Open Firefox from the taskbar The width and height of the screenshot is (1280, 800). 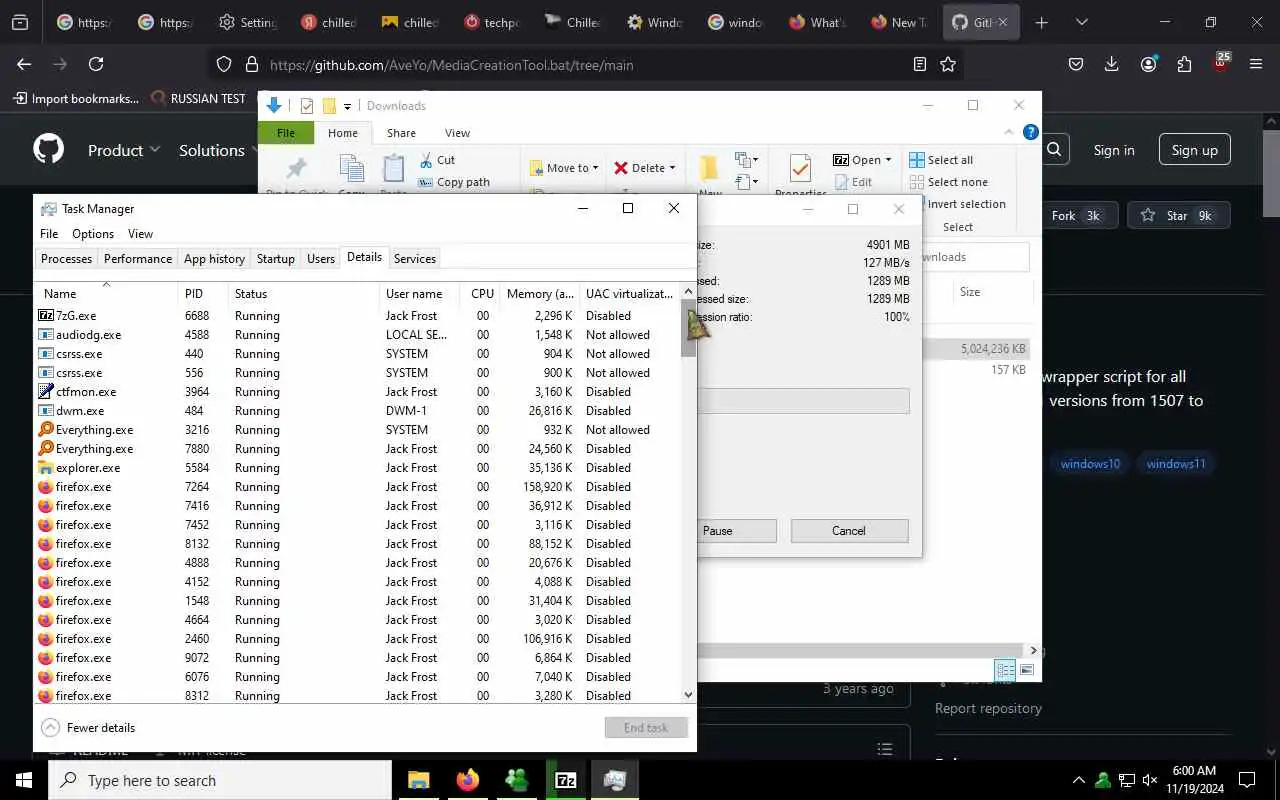click(x=468, y=780)
